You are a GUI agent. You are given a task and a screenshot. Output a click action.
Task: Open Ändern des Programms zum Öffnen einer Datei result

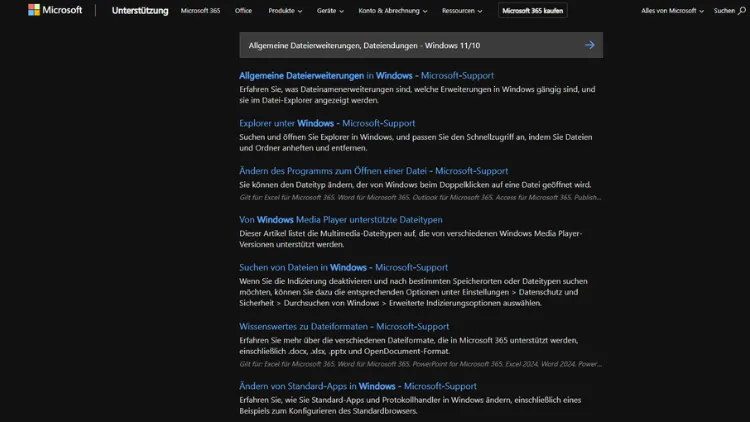click(x=374, y=171)
